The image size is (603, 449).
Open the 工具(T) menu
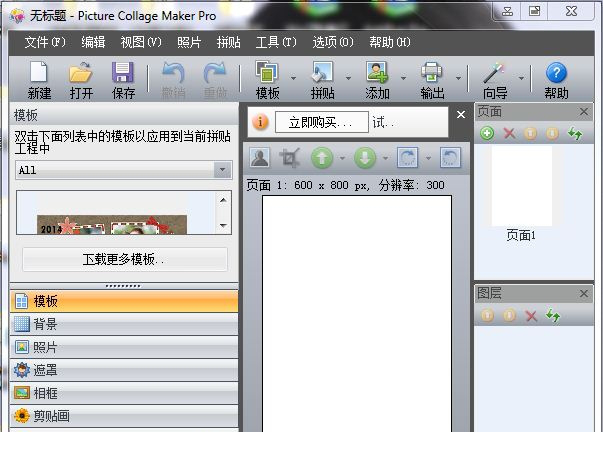click(x=276, y=42)
